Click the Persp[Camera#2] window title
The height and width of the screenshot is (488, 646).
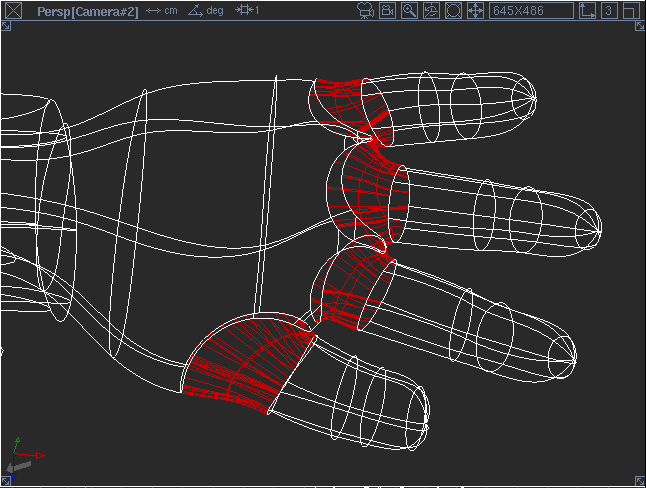click(87, 11)
